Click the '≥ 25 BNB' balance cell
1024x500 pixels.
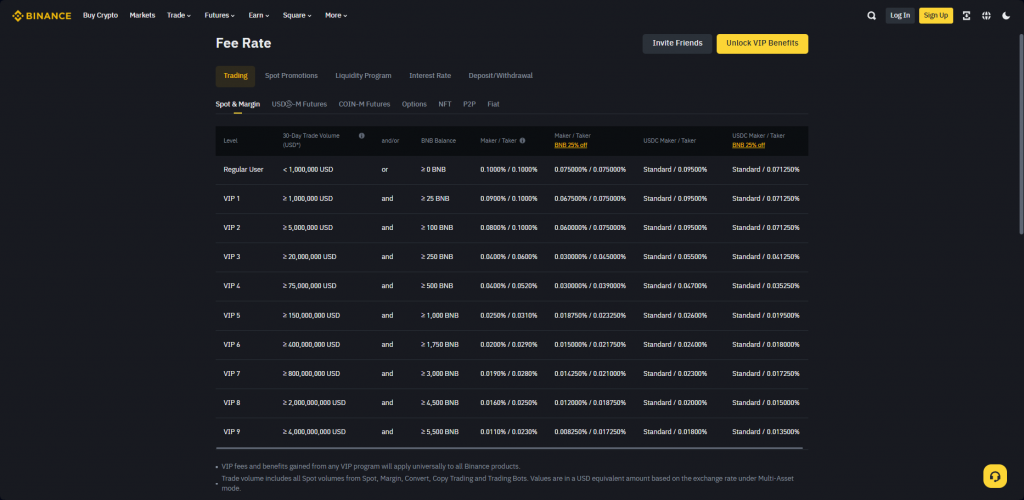(x=435, y=198)
